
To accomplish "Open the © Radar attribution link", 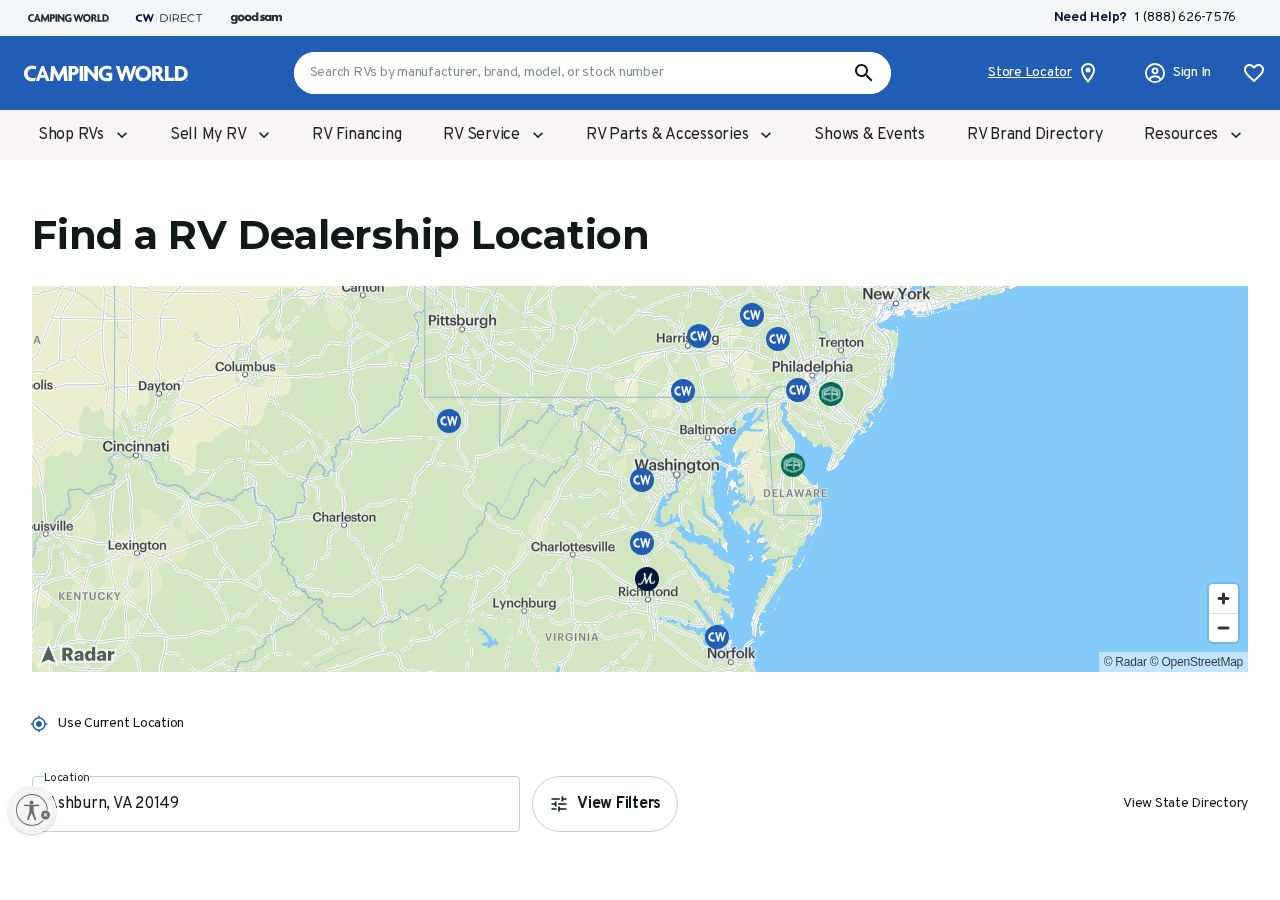I will pyautogui.click(x=1125, y=662).
